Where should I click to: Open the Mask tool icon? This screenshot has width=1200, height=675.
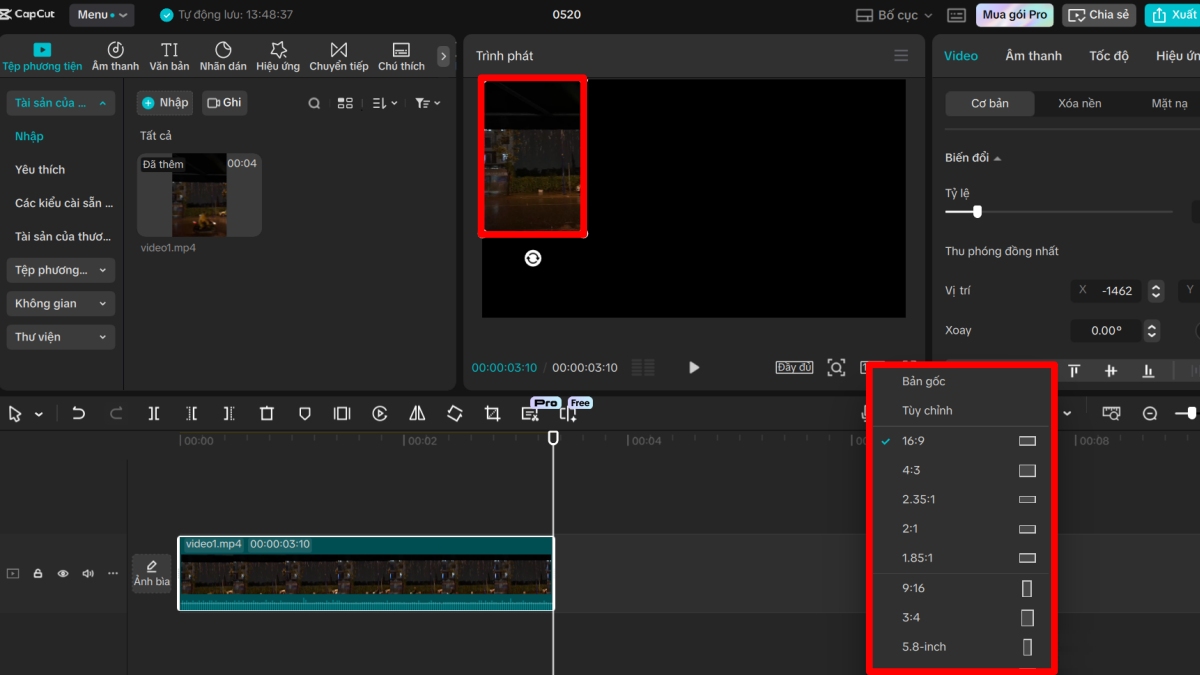tap(304, 412)
